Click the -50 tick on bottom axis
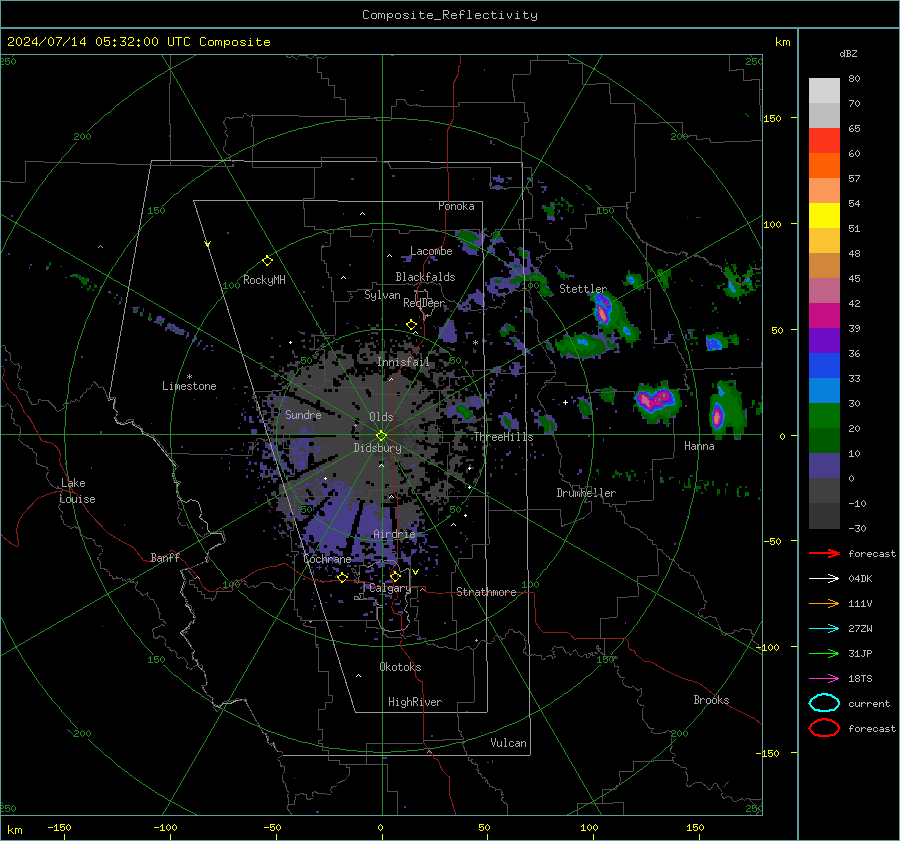Screen dimensions: 900x841 coord(272,828)
